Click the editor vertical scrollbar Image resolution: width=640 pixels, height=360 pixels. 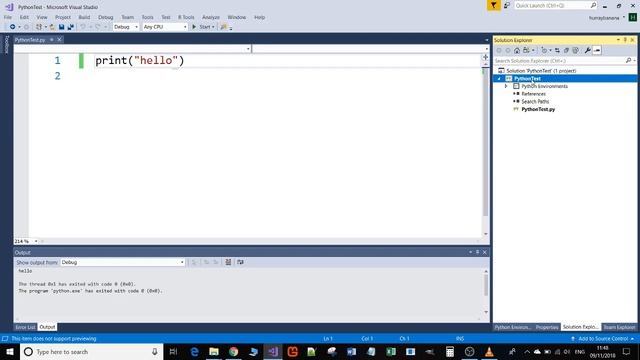coord(485,143)
